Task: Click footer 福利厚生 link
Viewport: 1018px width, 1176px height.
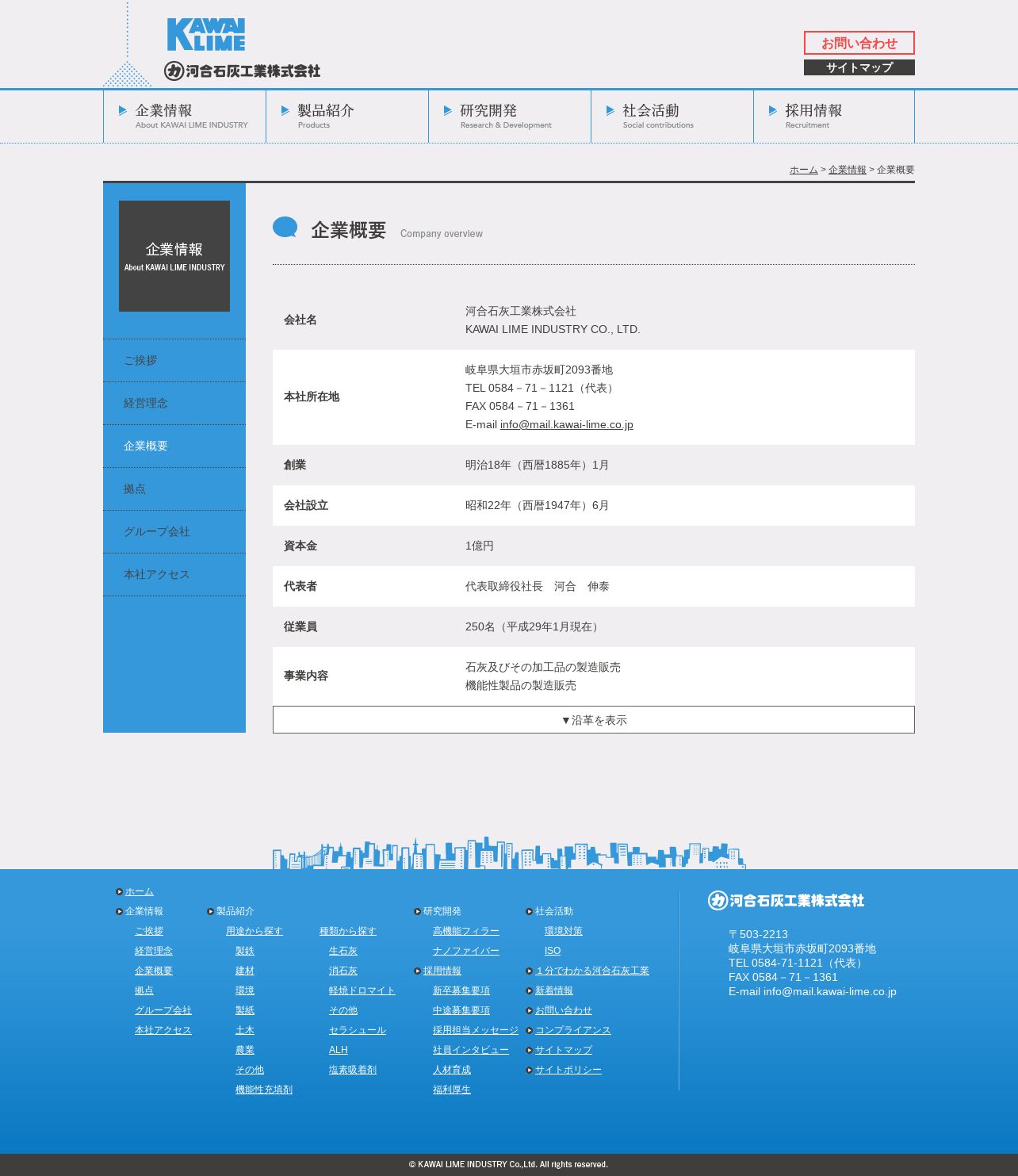Action: tap(452, 1090)
